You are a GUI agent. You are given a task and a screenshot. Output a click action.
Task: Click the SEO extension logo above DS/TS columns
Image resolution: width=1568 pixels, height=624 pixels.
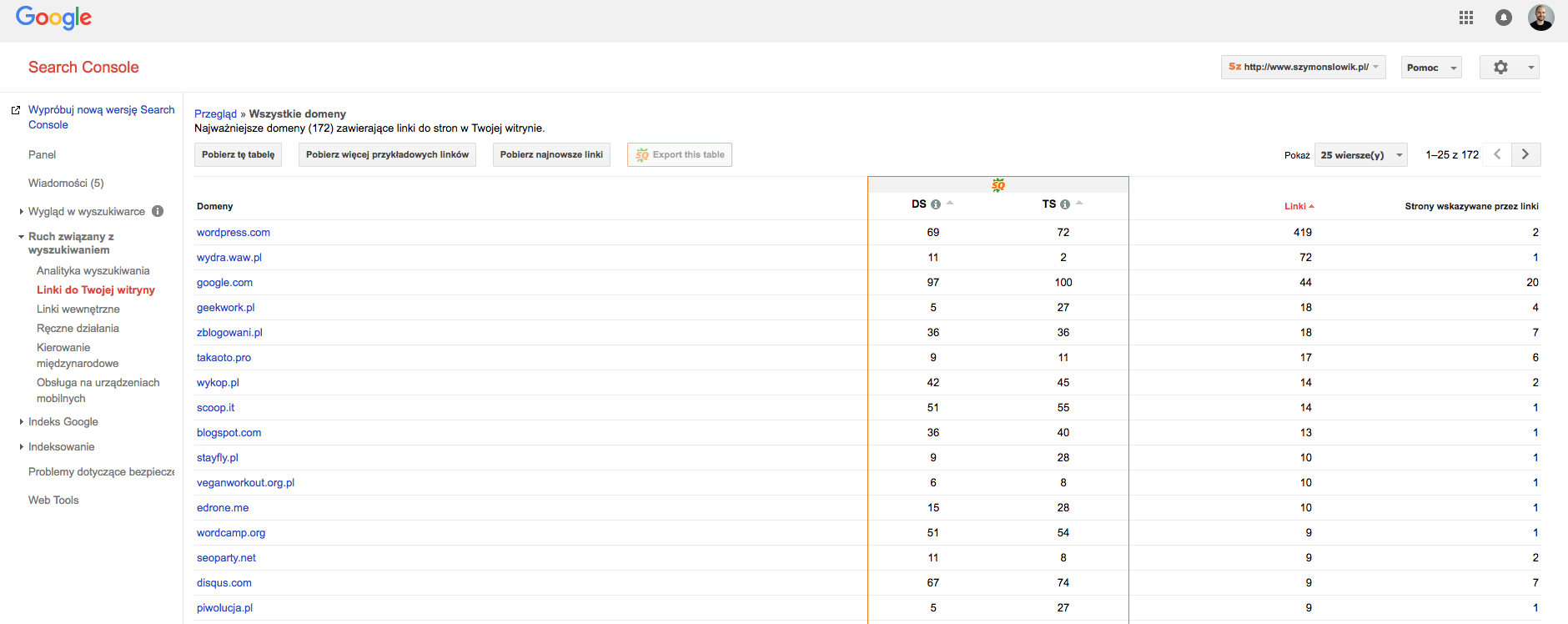[998, 185]
